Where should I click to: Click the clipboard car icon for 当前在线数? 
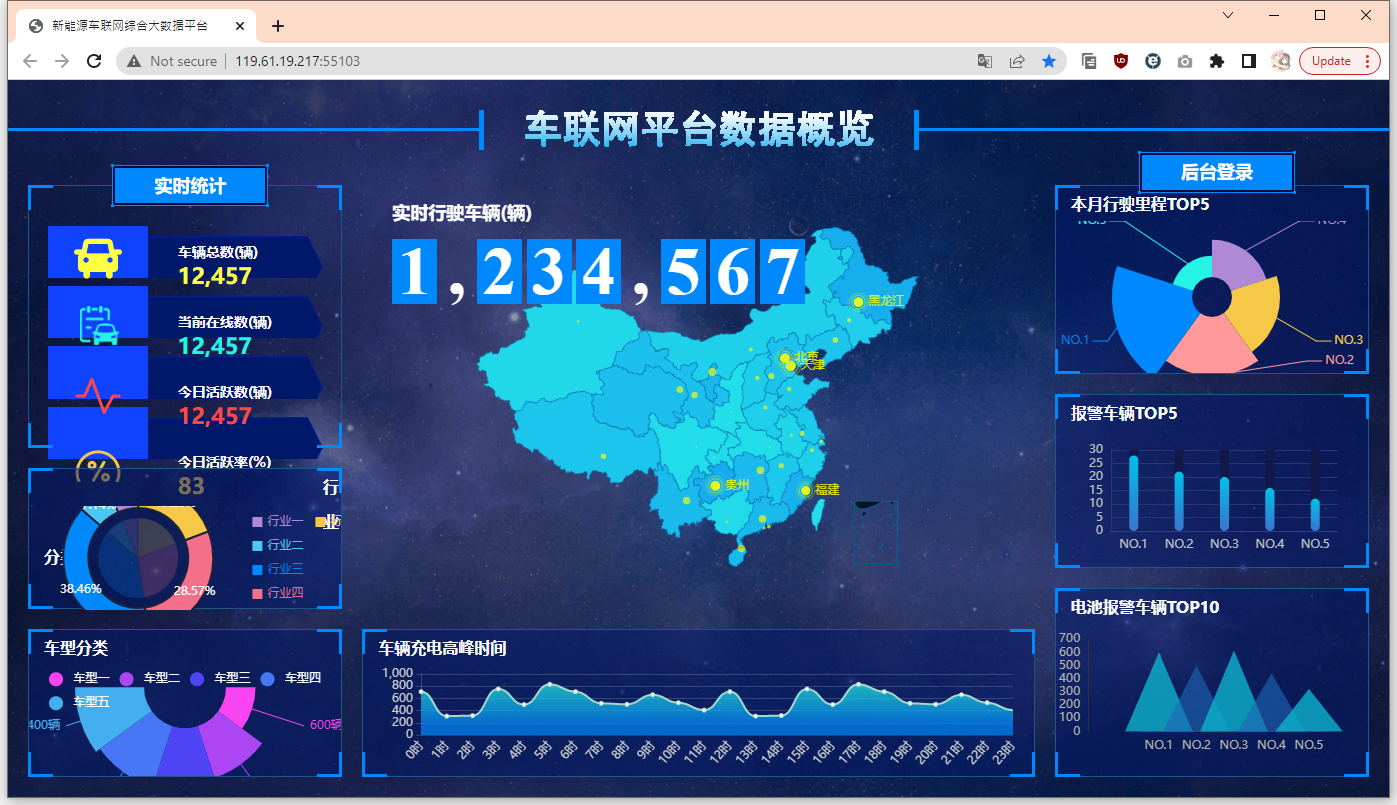(x=98, y=324)
